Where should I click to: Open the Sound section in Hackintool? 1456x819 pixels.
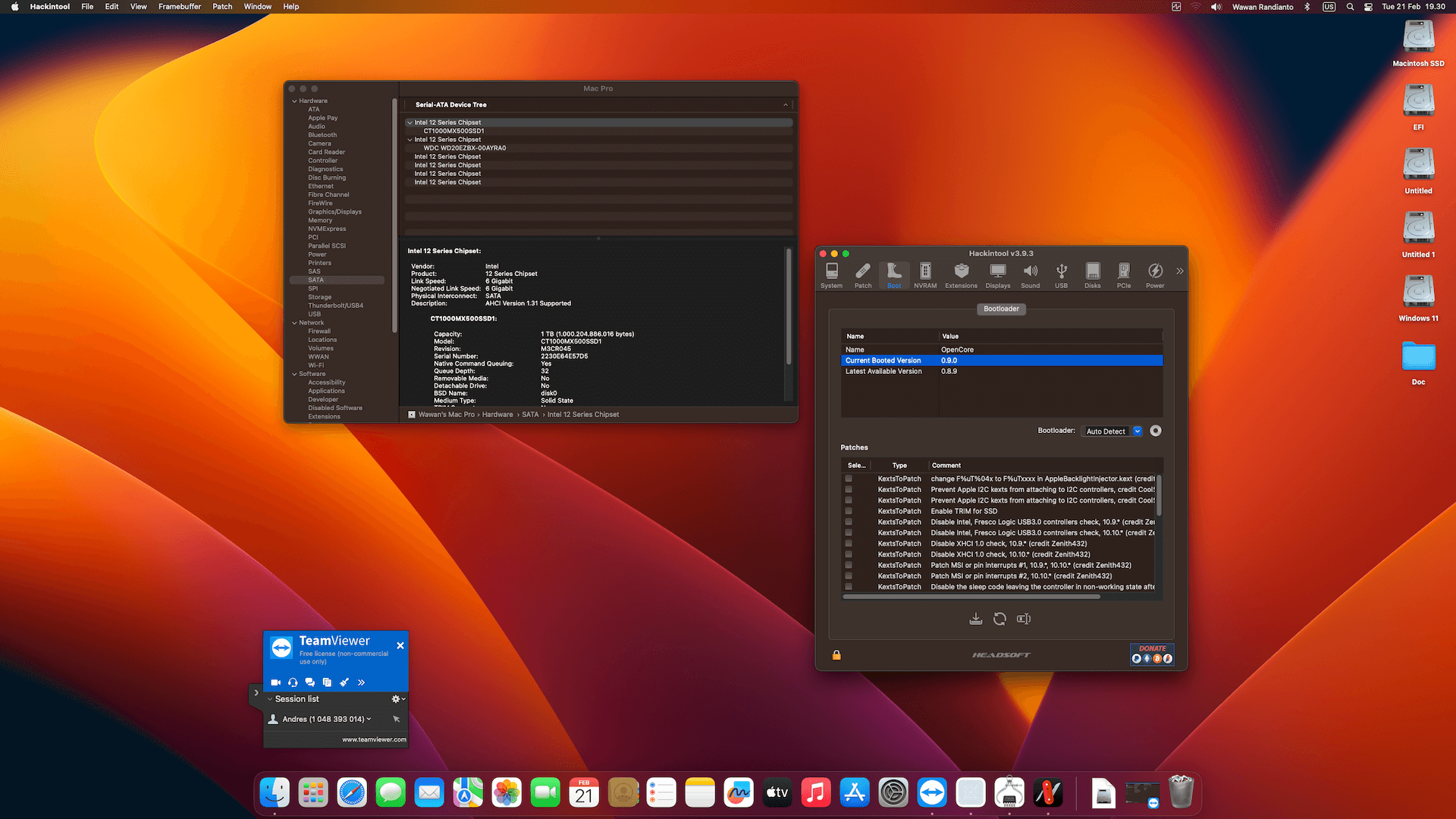[x=1030, y=275]
